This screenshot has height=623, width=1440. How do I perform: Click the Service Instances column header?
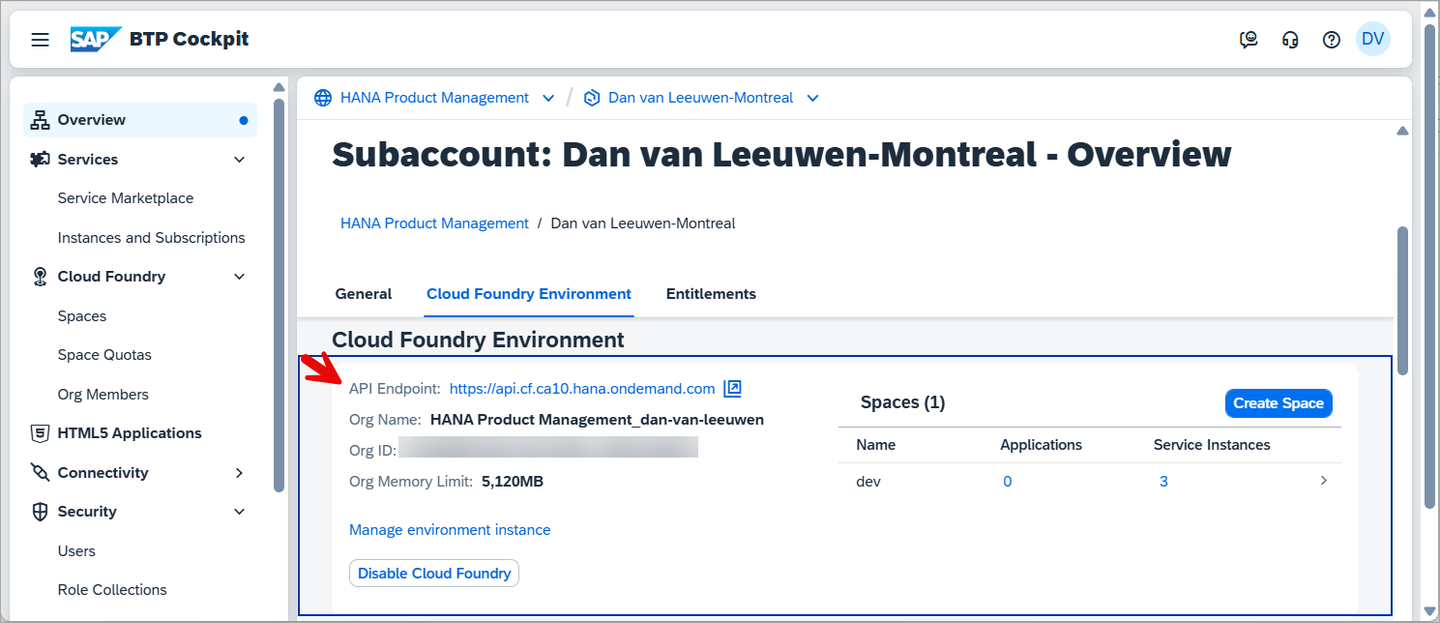[x=1212, y=445]
